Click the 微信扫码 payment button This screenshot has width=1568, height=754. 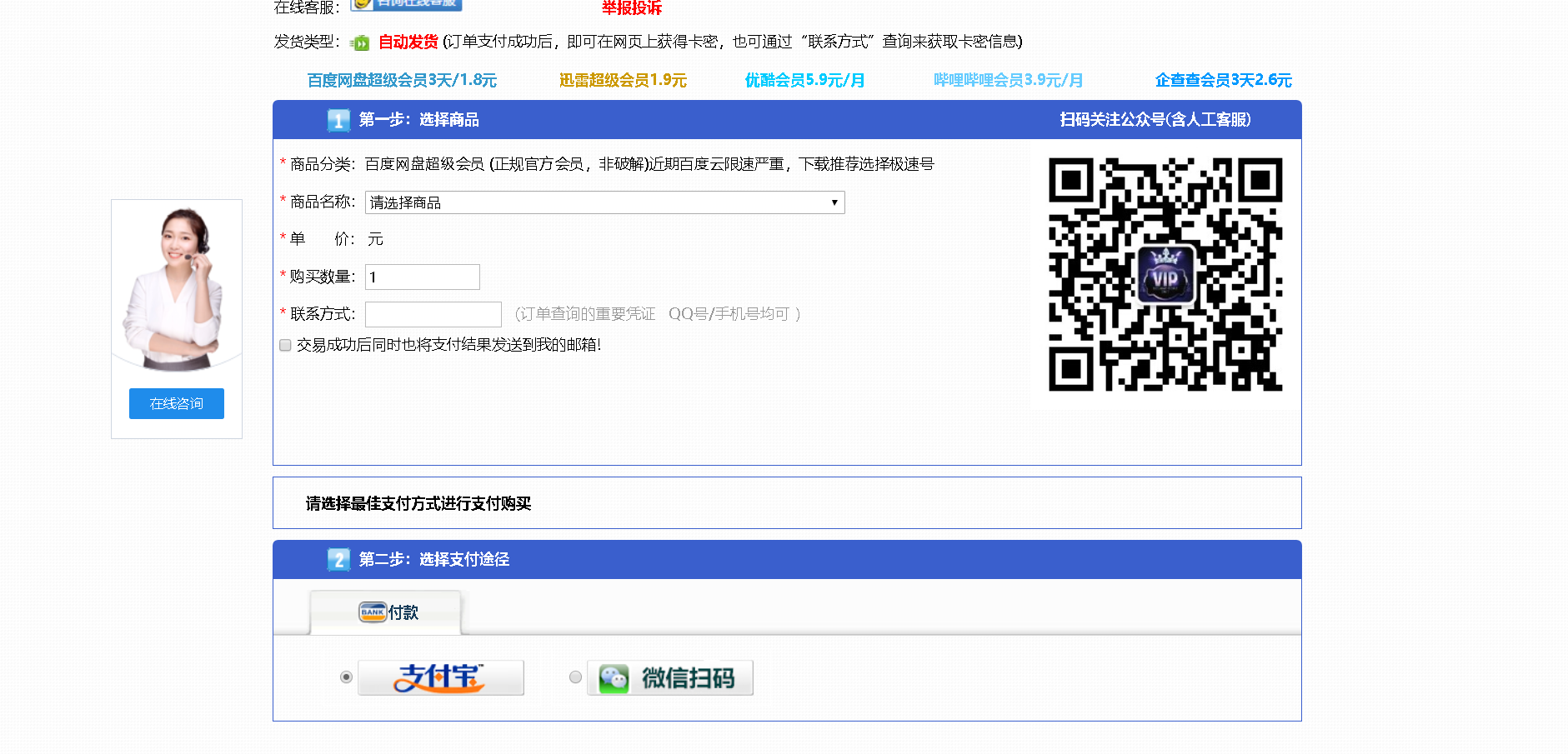pos(670,677)
